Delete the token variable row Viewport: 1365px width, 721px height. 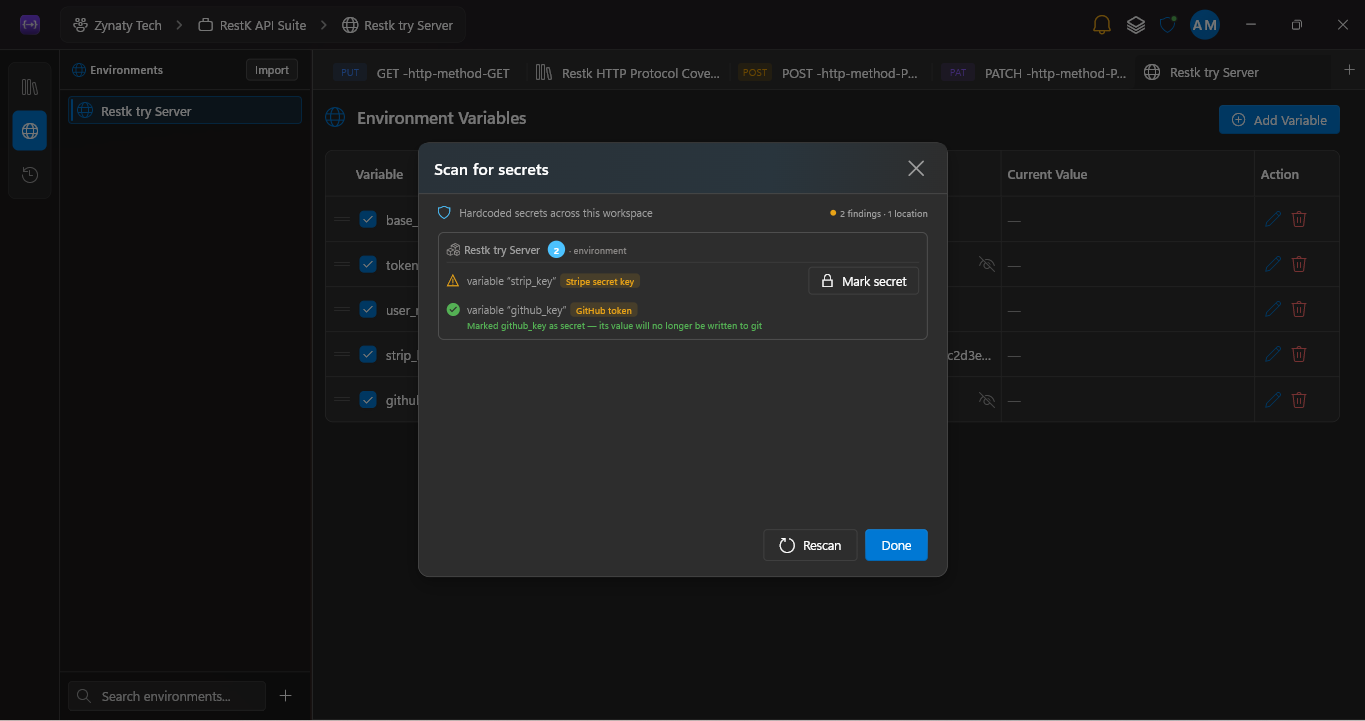coord(1299,264)
